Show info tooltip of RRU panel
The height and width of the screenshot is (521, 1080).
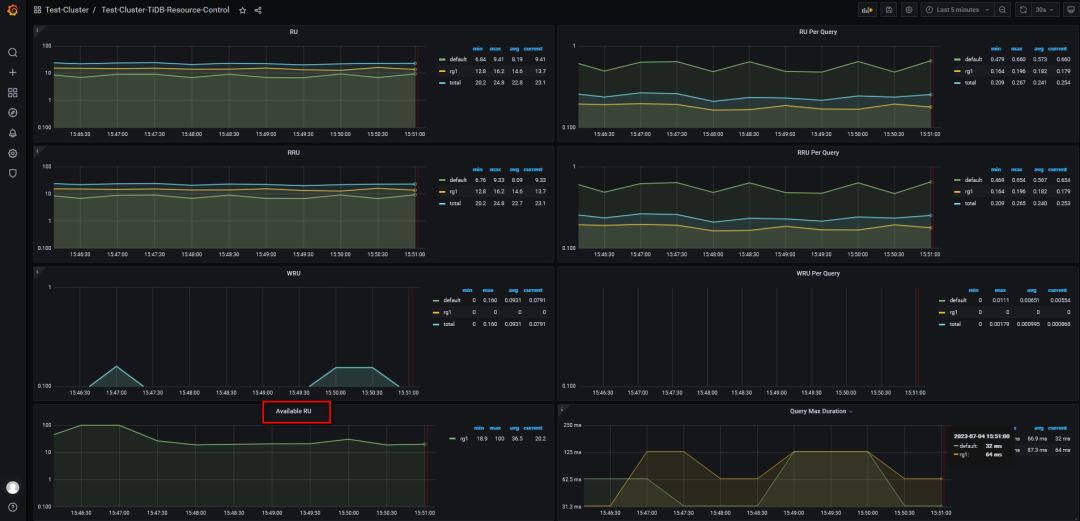coord(37,150)
